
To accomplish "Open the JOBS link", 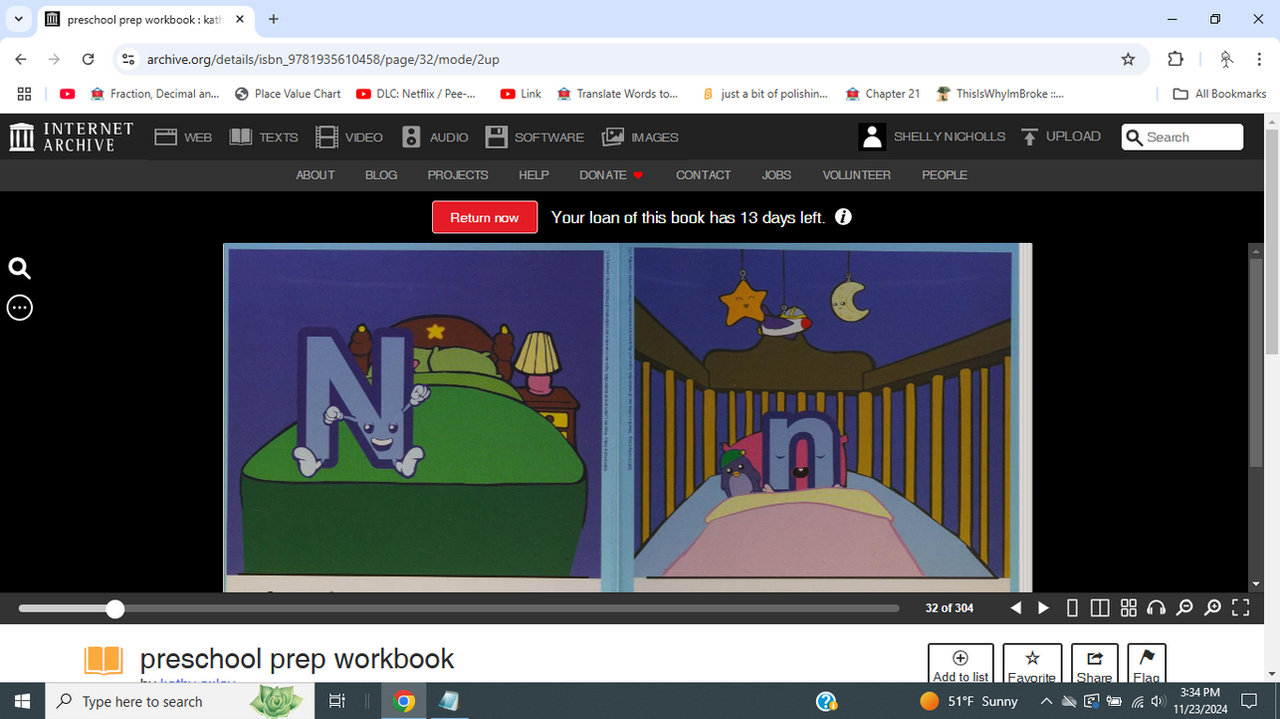I will point(776,175).
